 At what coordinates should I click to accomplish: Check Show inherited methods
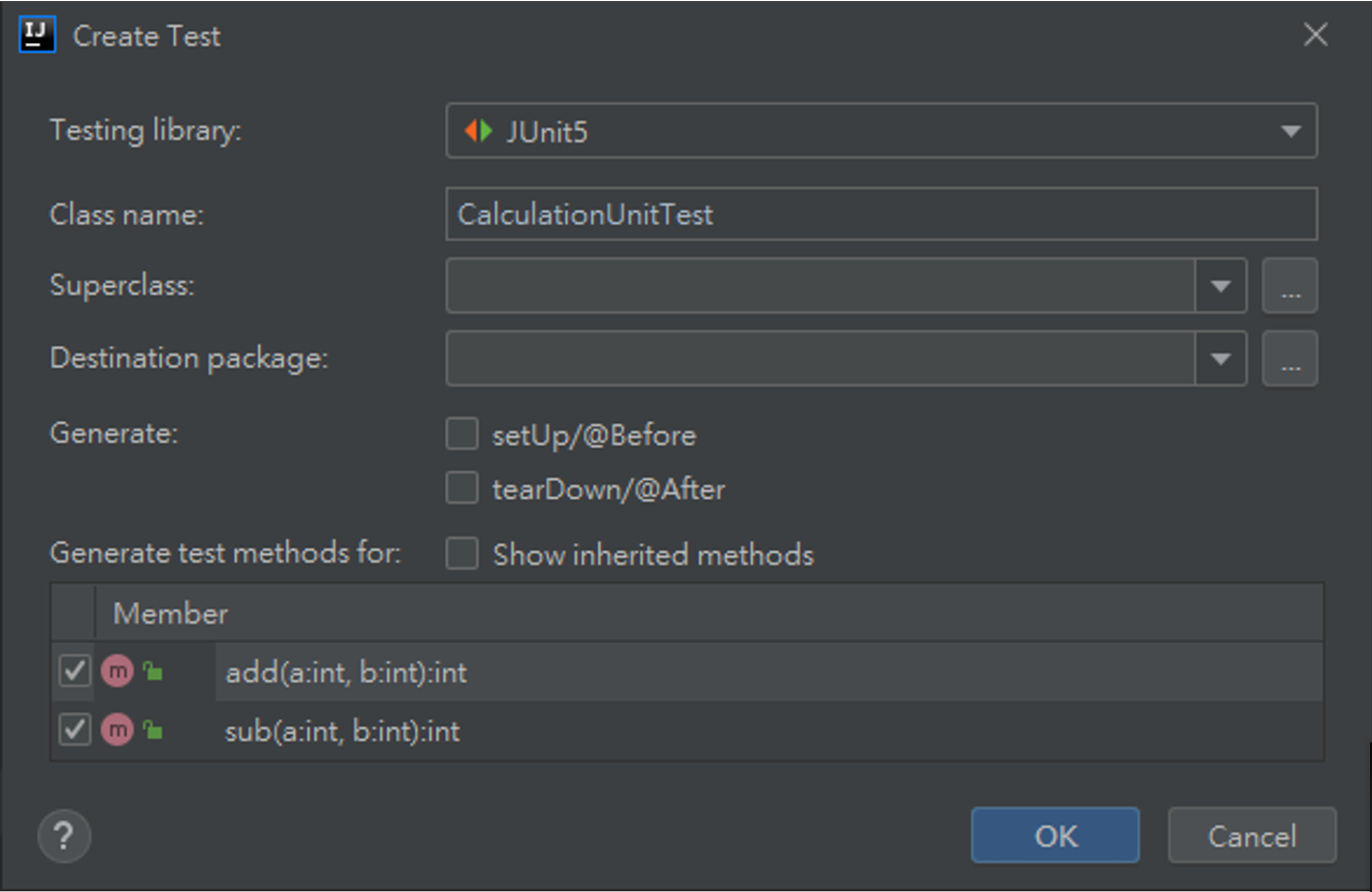[462, 555]
